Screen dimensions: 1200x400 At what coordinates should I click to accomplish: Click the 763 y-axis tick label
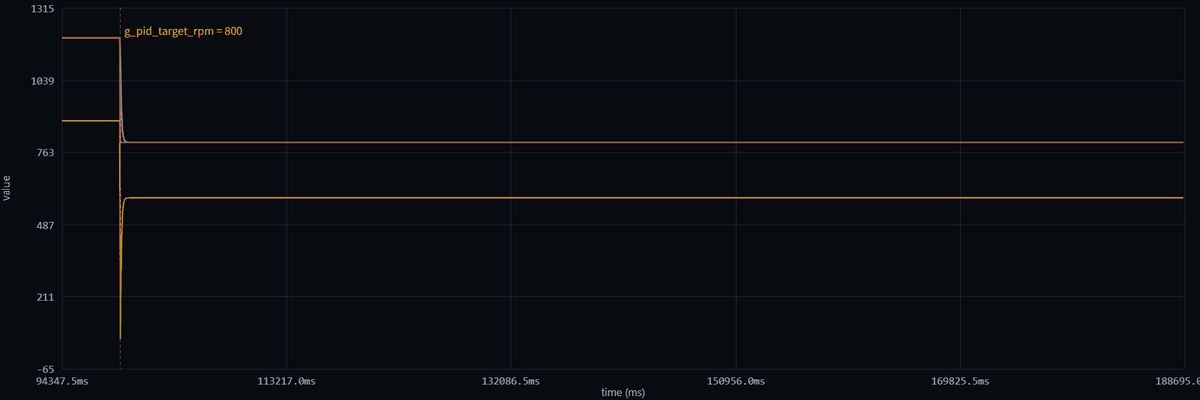[x=48, y=153]
